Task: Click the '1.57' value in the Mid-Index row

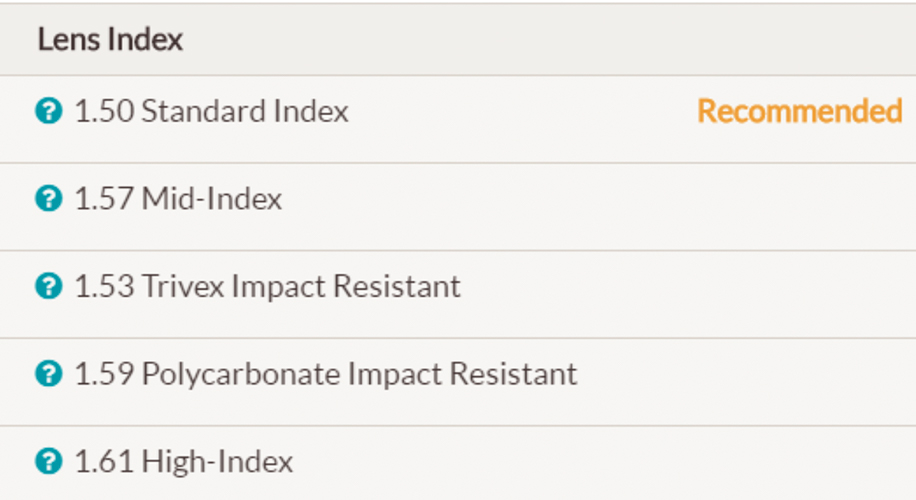Action: 104,199
